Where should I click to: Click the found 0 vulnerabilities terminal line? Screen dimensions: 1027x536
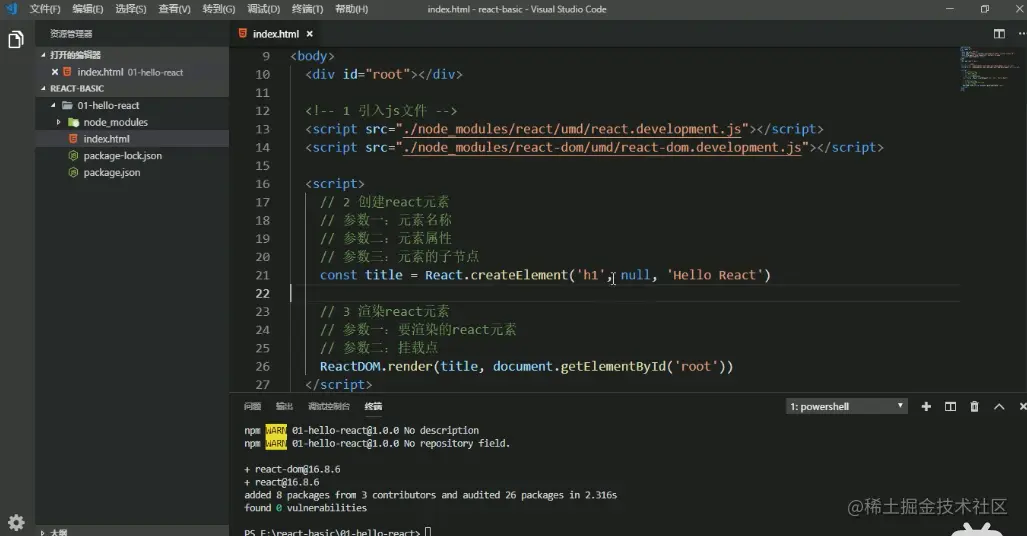(305, 508)
